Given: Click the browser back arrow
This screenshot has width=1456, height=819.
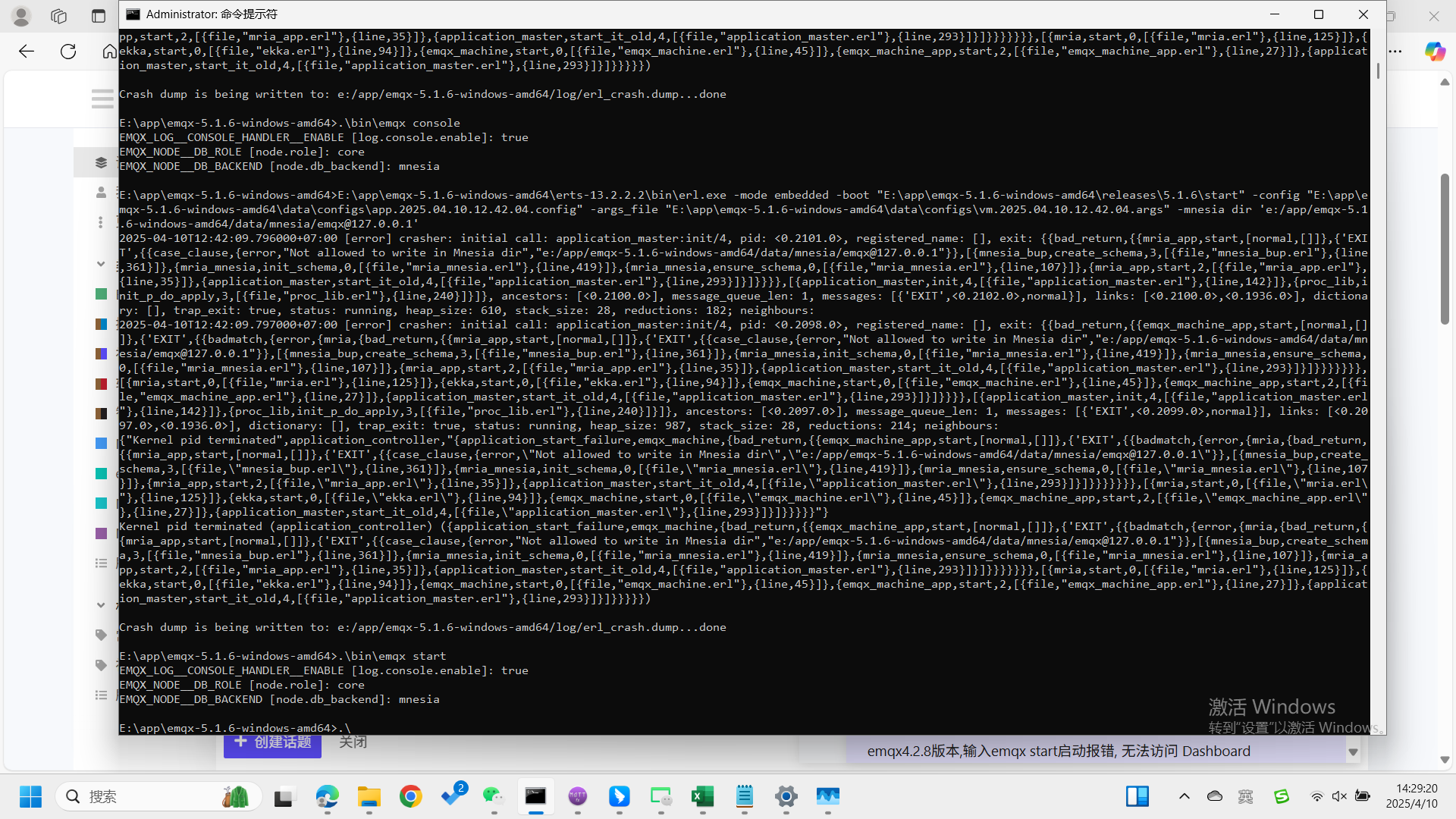Looking at the screenshot, I should pos(27,52).
